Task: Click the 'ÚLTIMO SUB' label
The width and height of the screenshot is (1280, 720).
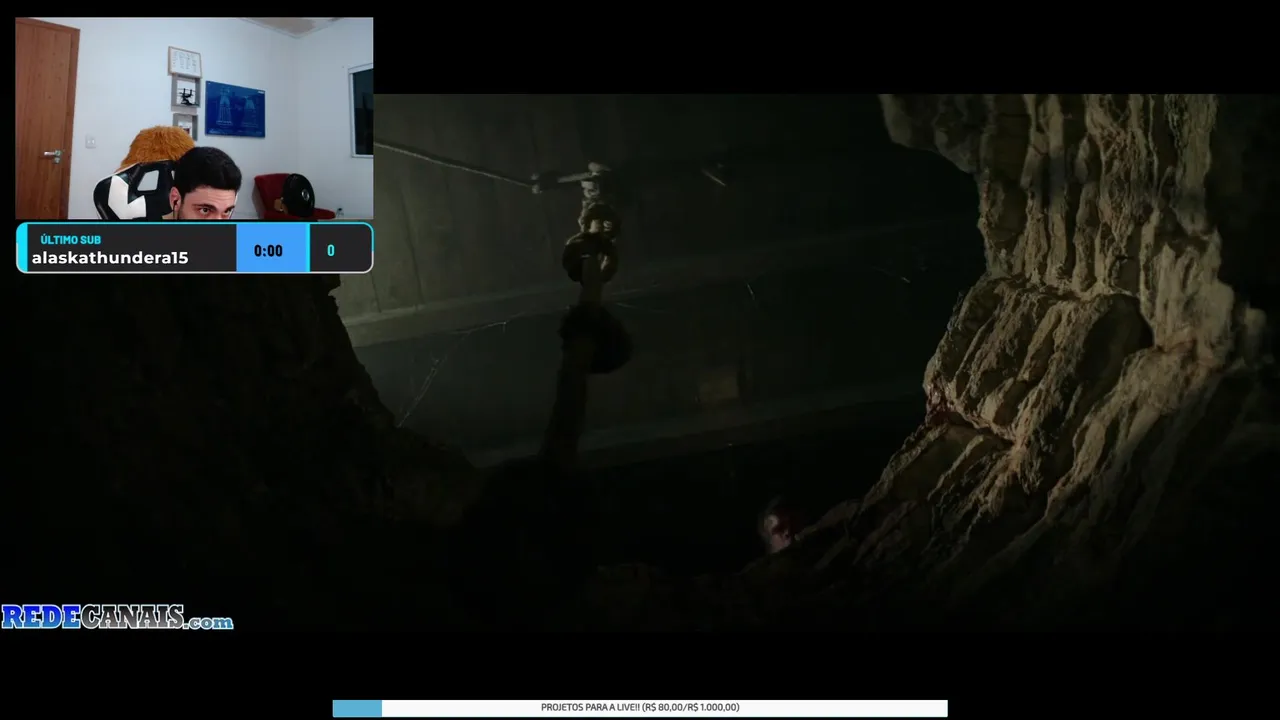Action: click(70, 240)
